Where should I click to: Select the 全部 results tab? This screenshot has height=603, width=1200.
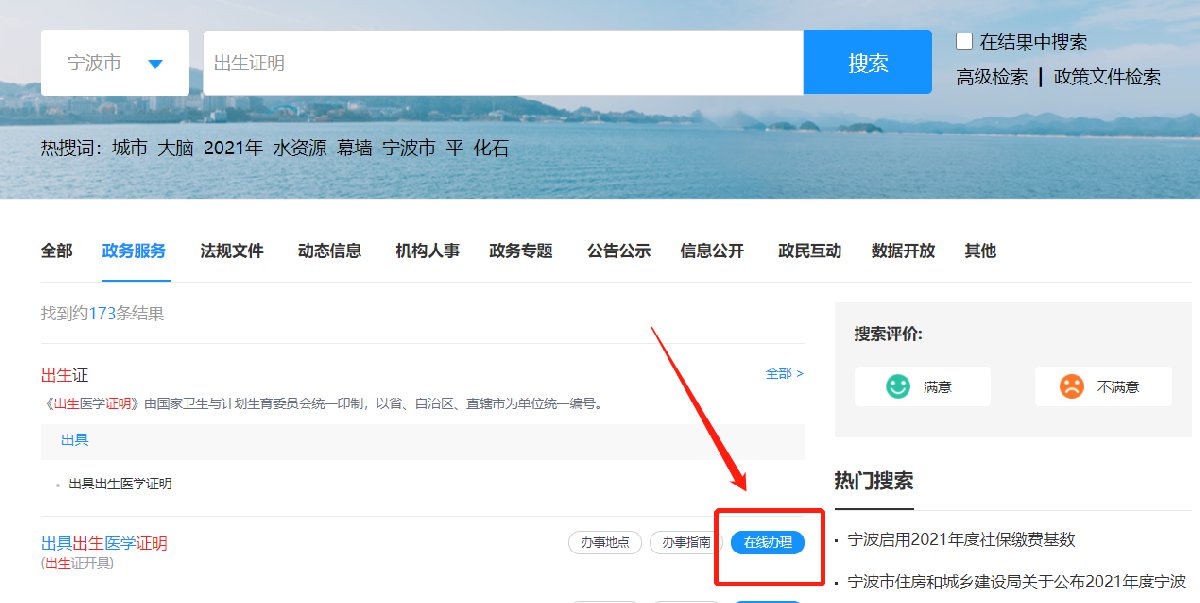click(x=56, y=251)
